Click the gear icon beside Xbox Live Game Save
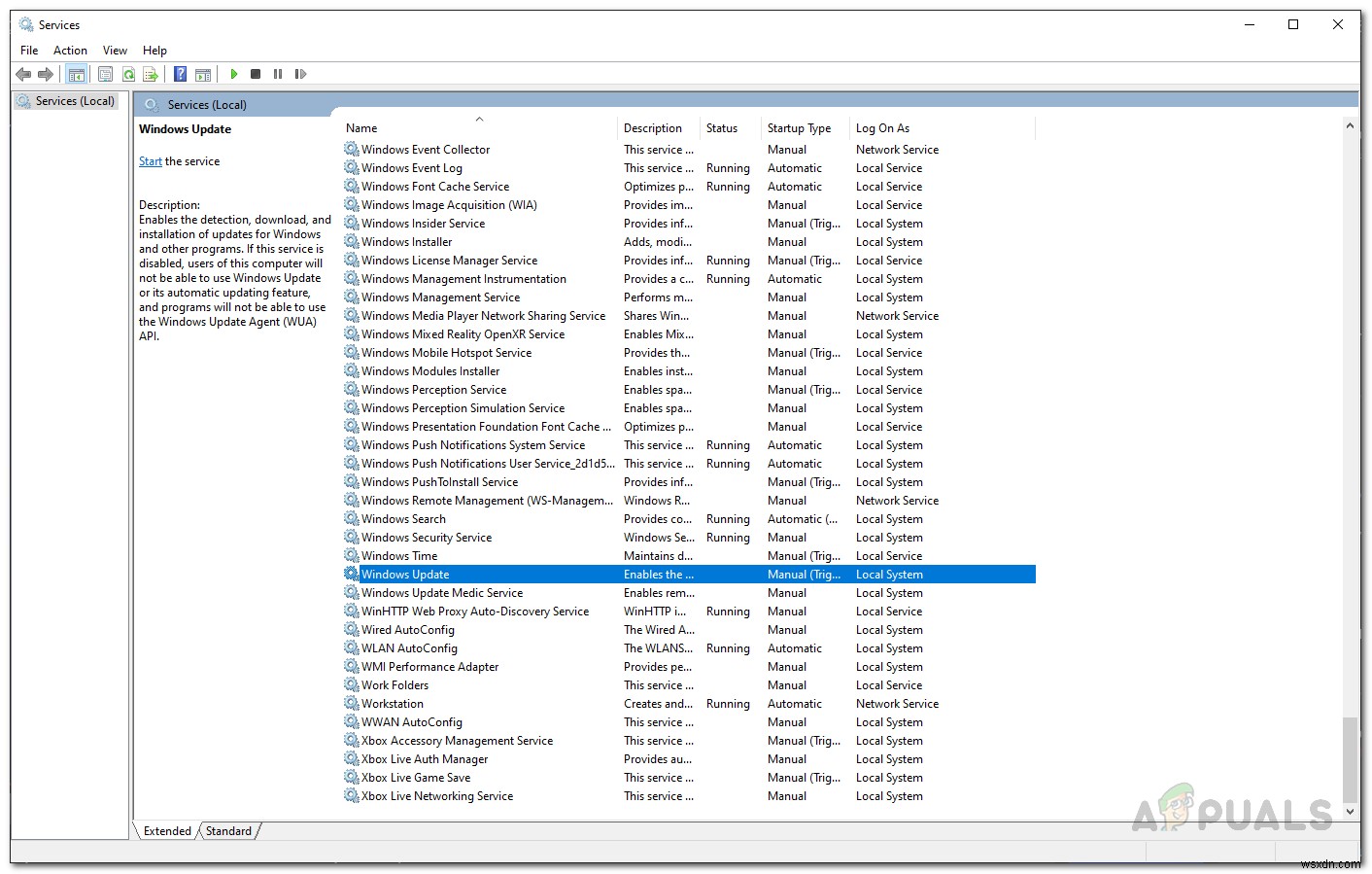The image size is (1372, 874). point(352,777)
